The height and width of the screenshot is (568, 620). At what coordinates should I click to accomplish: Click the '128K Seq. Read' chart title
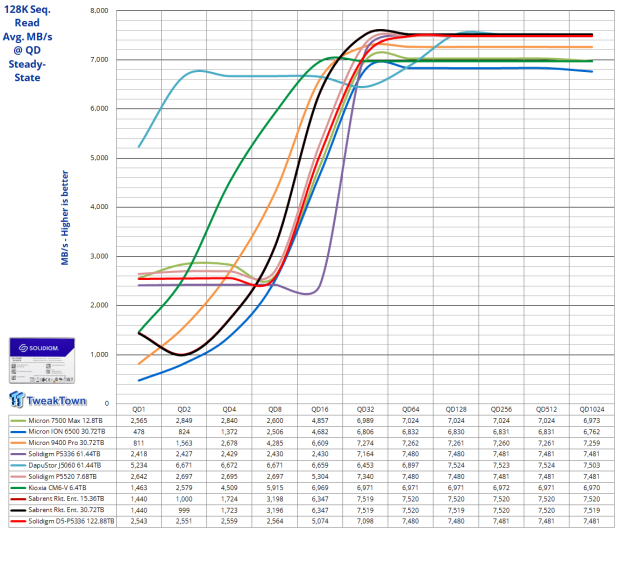pyautogui.click(x=27, y=16)
